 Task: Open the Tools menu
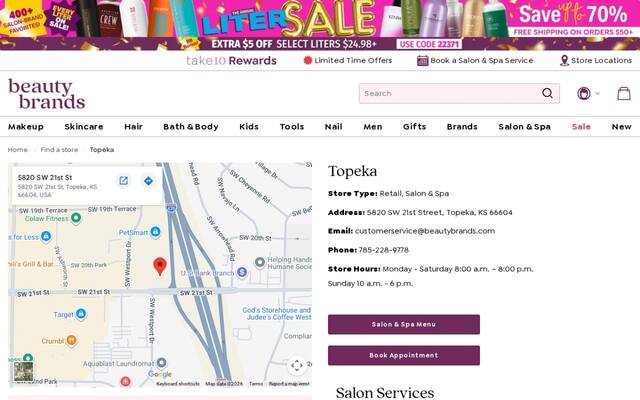tap(292, 127)
